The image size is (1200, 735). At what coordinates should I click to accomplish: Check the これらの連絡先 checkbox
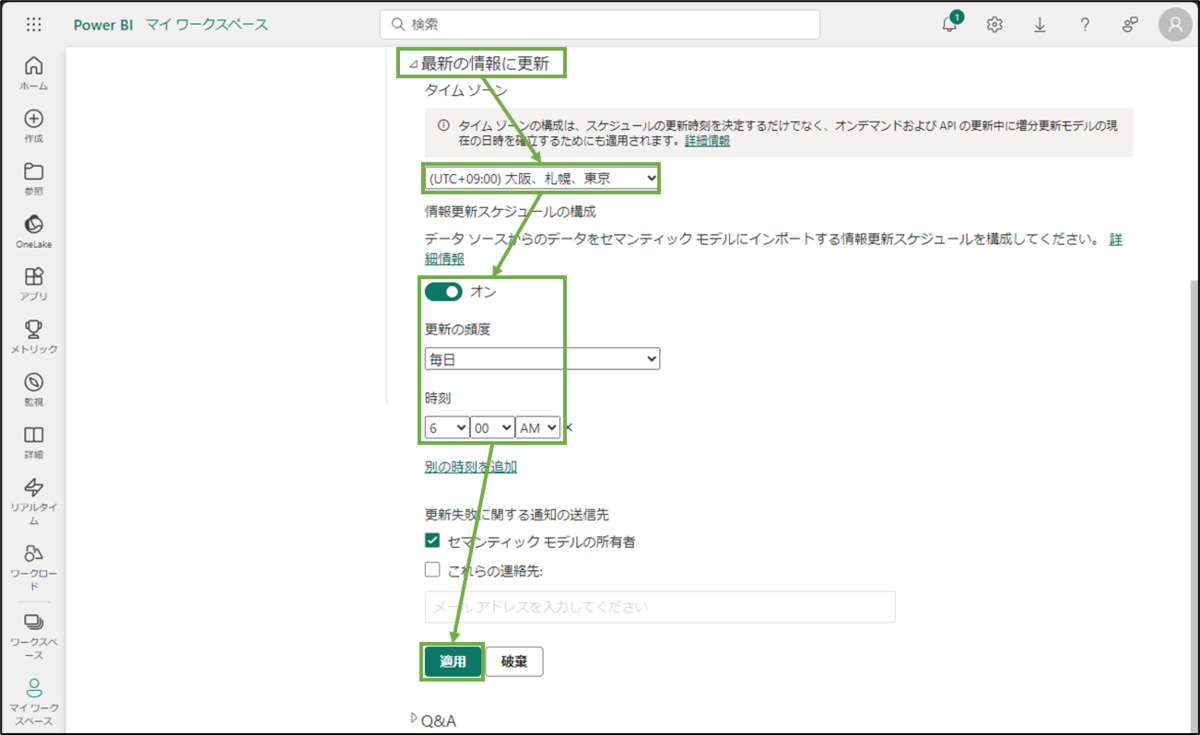click(432, 570)
